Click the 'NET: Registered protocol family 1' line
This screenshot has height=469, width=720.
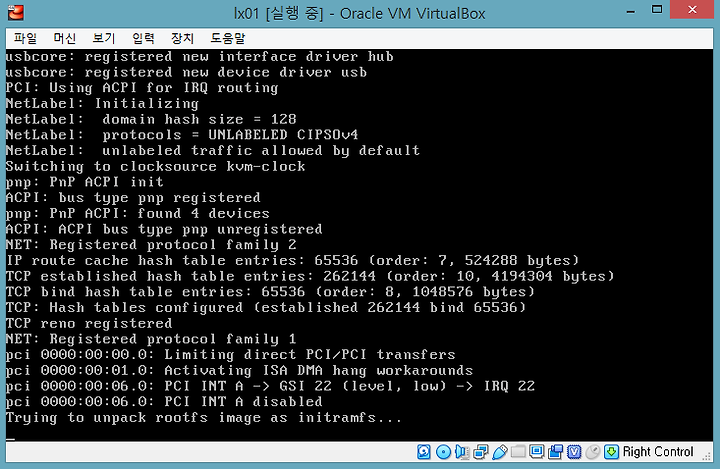coord(151,339)
